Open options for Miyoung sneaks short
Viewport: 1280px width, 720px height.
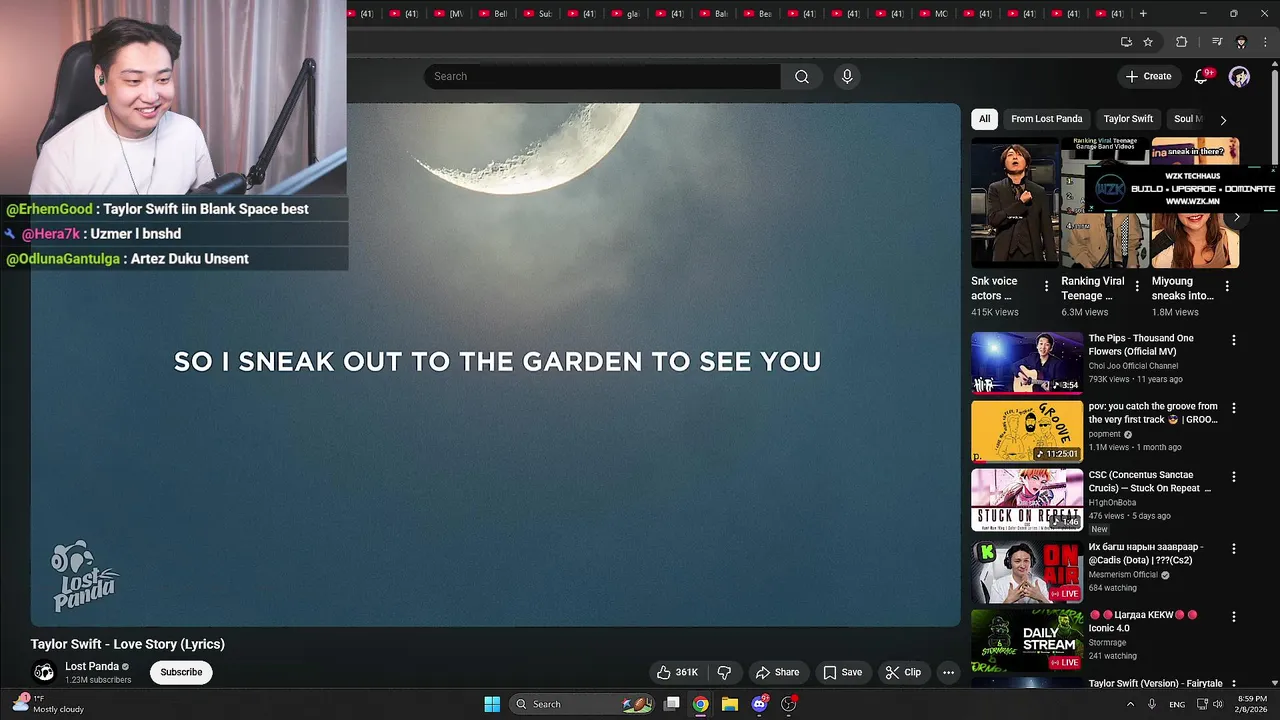1227,286
